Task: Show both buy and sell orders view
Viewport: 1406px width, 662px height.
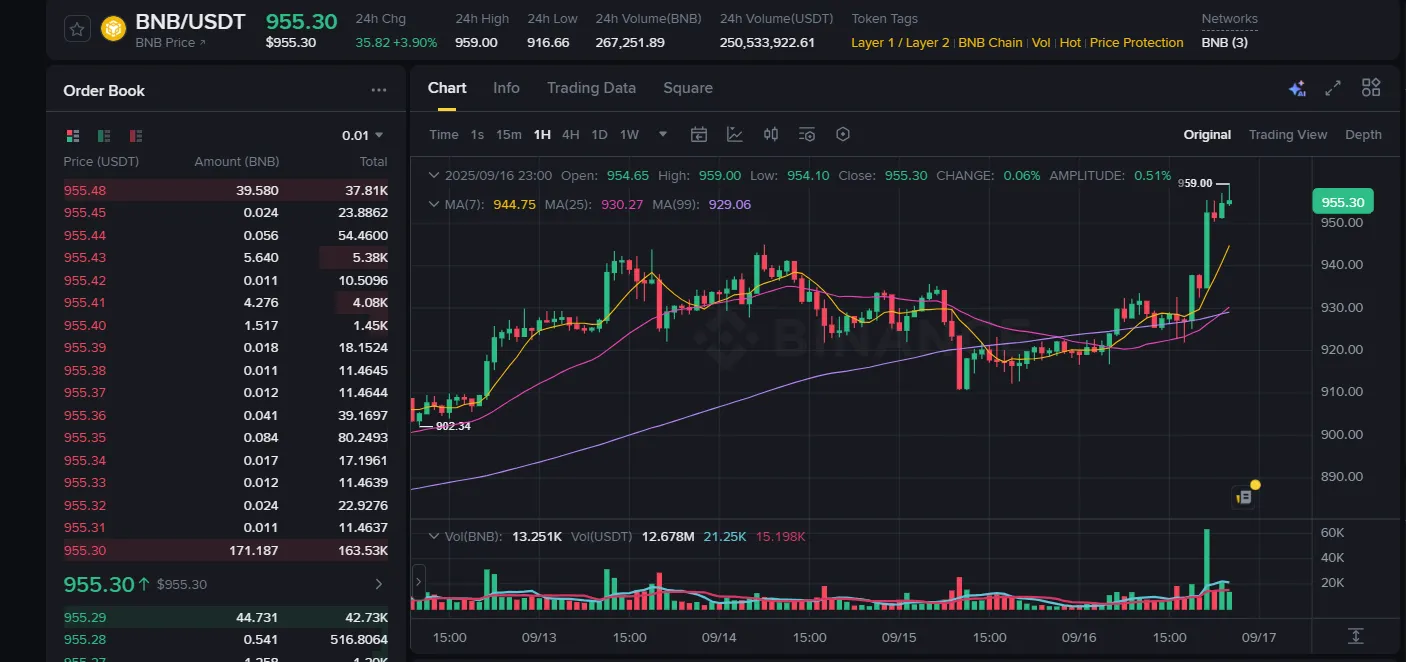Action: [73, 135]
